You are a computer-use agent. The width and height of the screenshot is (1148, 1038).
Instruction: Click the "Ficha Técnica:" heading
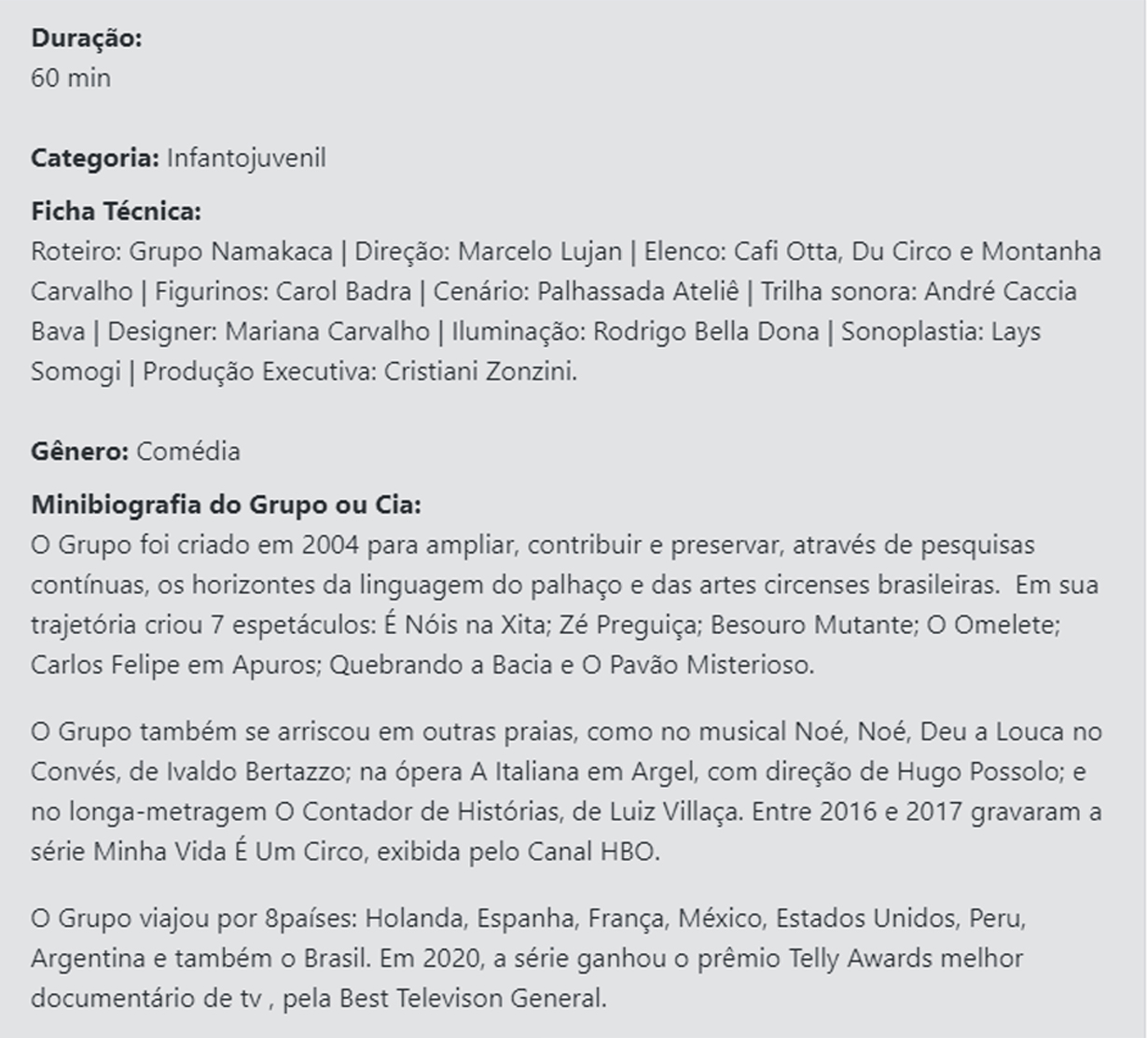116,212
